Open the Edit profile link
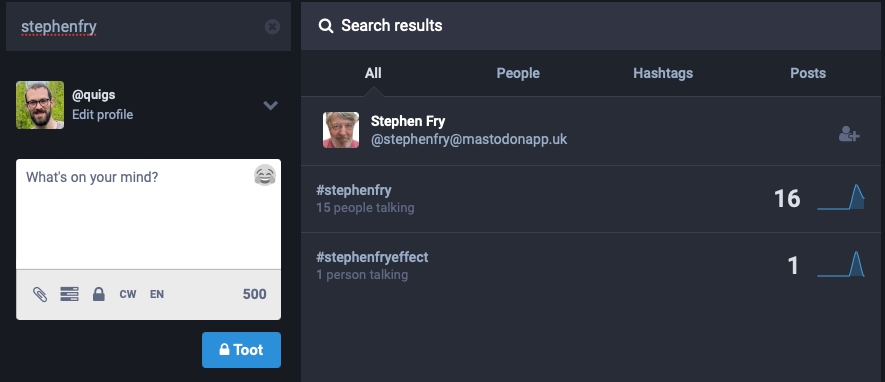Screen dimensions: 885x382 (x=103, y=115)
